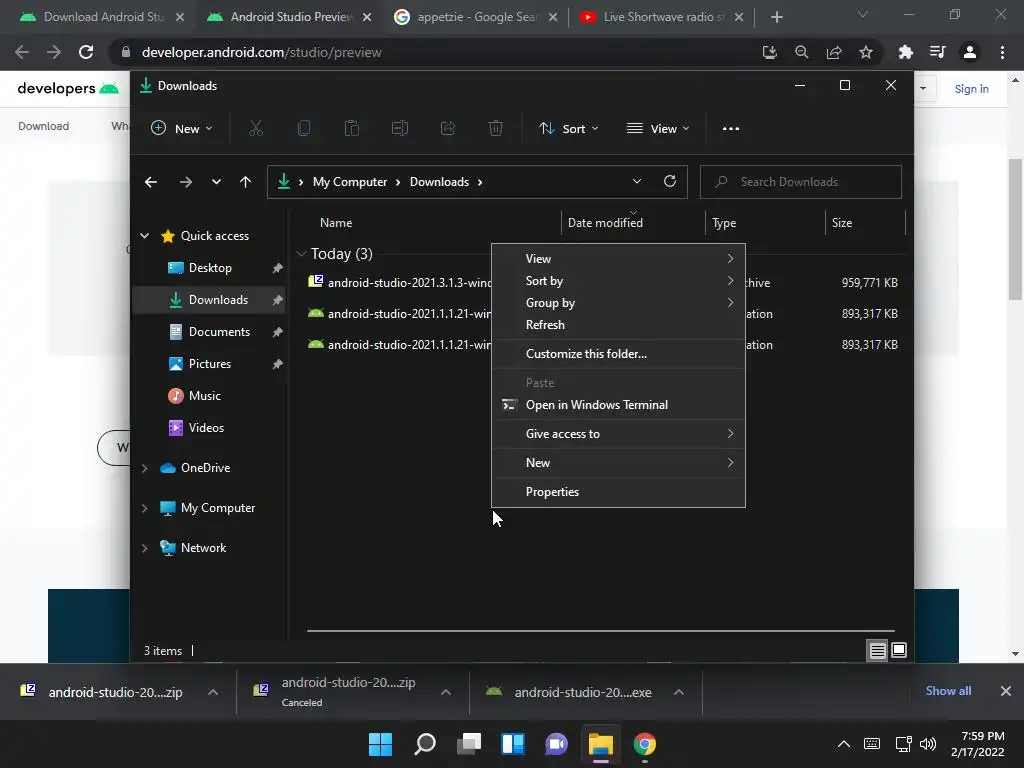Viewport: 1024px width, 768px height.
Task: Open Chrome profile avatar icon
Action: coord(970,52)
